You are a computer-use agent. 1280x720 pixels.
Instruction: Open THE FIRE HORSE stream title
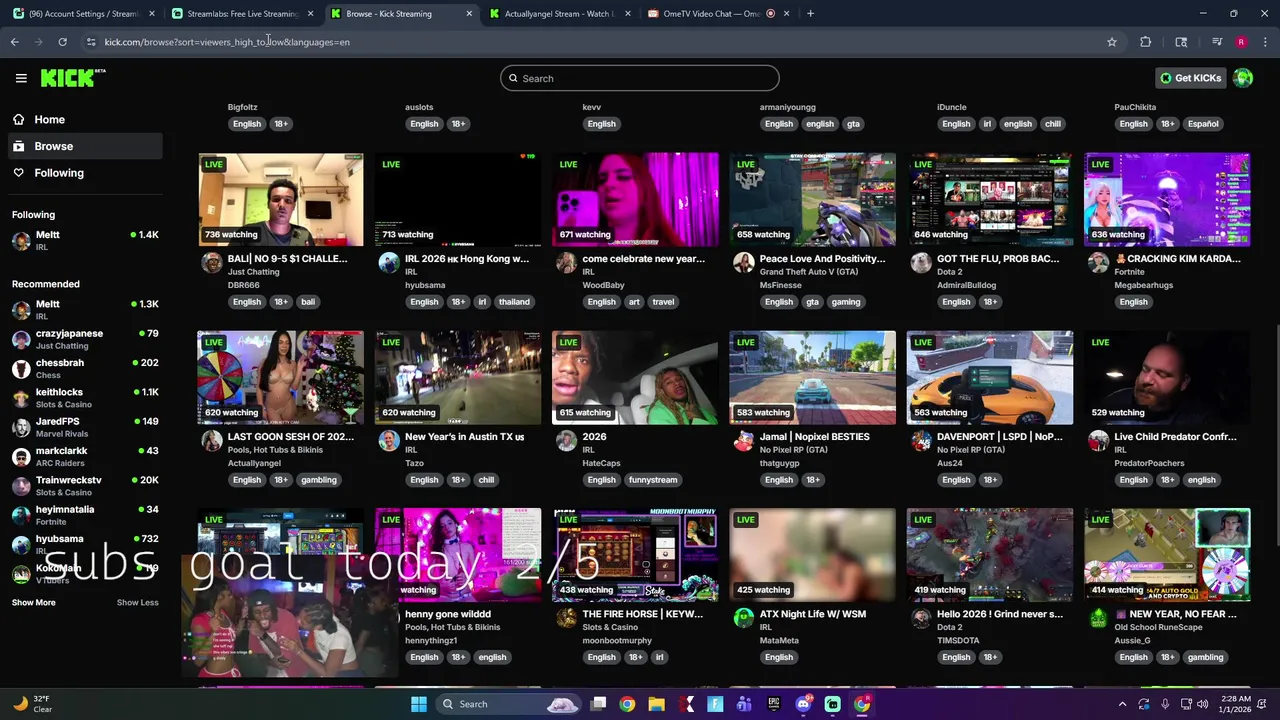643,614
